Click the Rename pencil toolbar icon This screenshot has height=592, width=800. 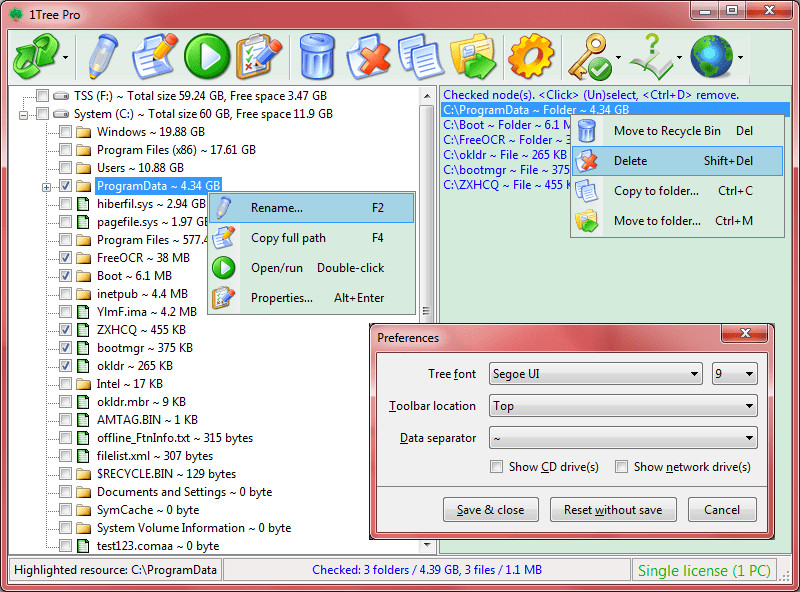pyautogui.click(x=102, y=56)
